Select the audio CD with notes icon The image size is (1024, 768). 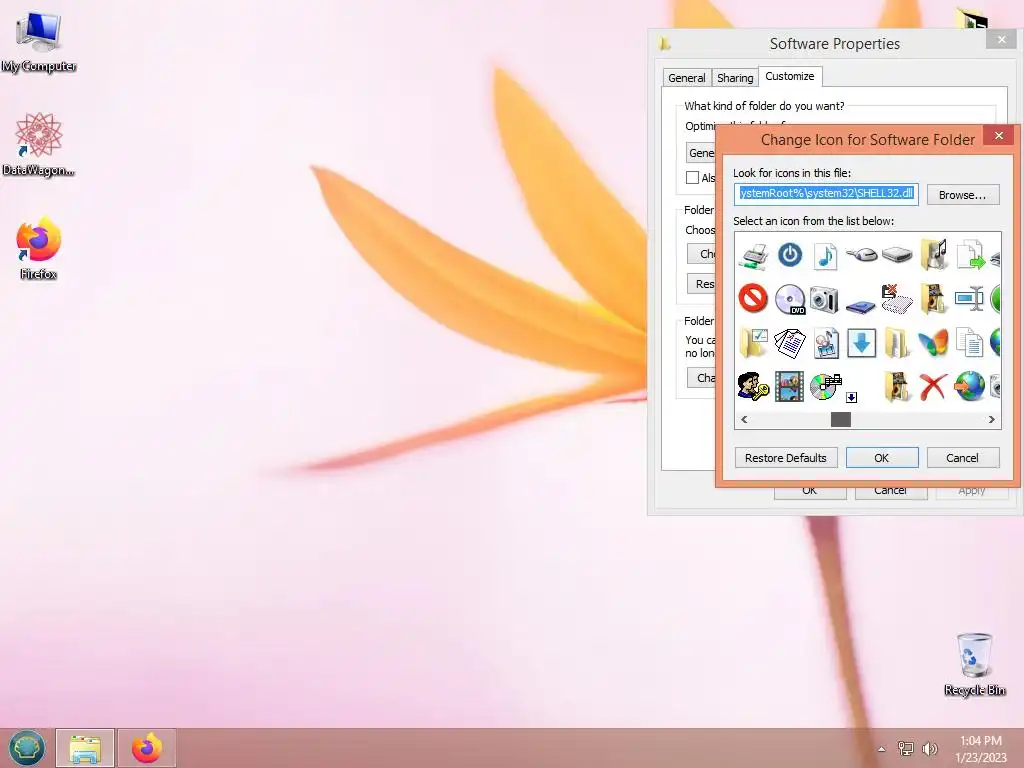point(825,386)
